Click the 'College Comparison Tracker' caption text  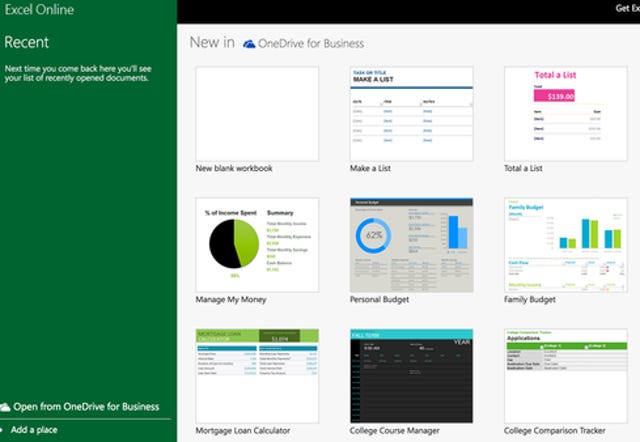point(555,431)
